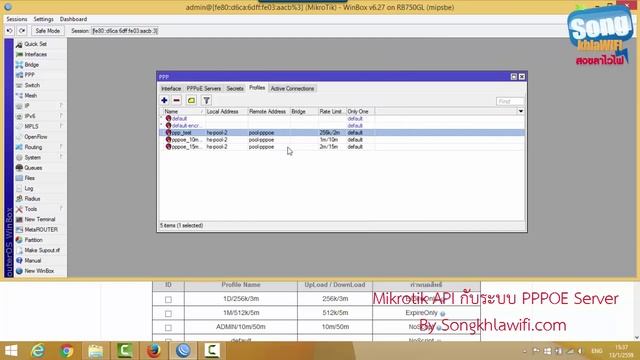Image resolution: width=640 pixels, height=360 pixels.
Task: Click the Session address field
Action: coord(124,31)
